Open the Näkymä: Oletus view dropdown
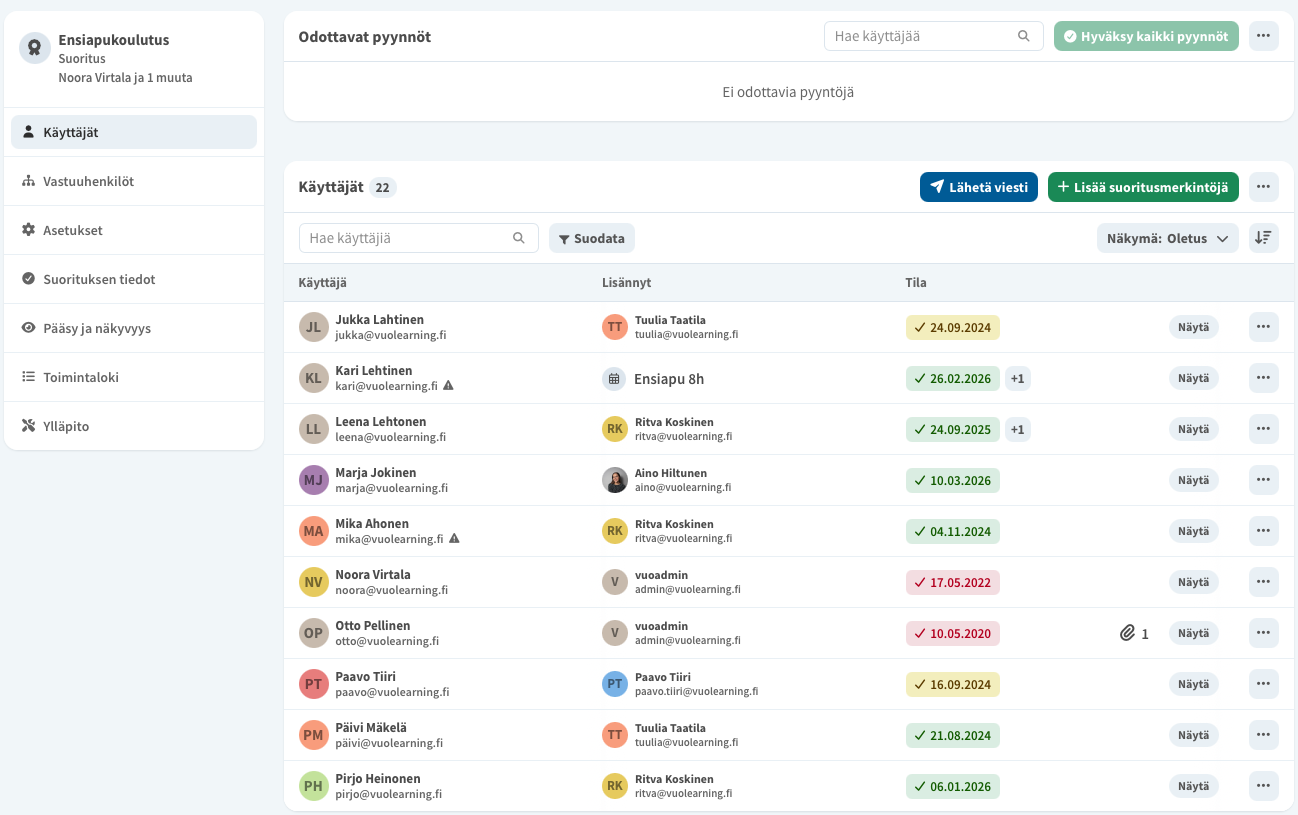The width and height of the screenshot is (1298, 815). [x=1167, y=238]
